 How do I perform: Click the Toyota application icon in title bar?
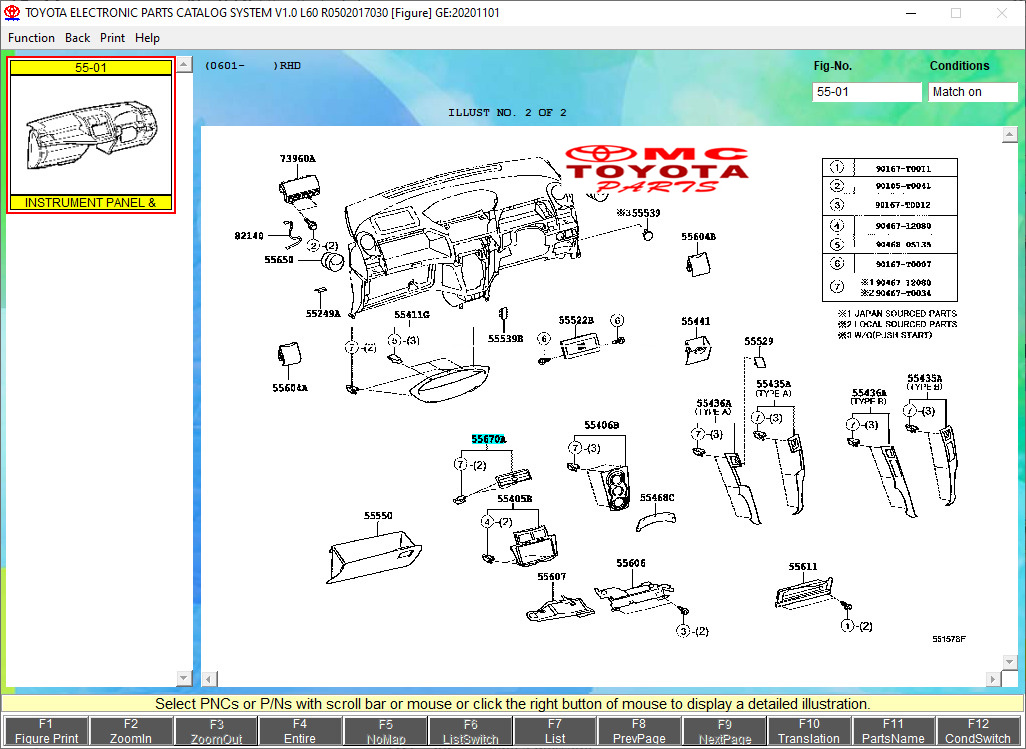click(12, 12)
